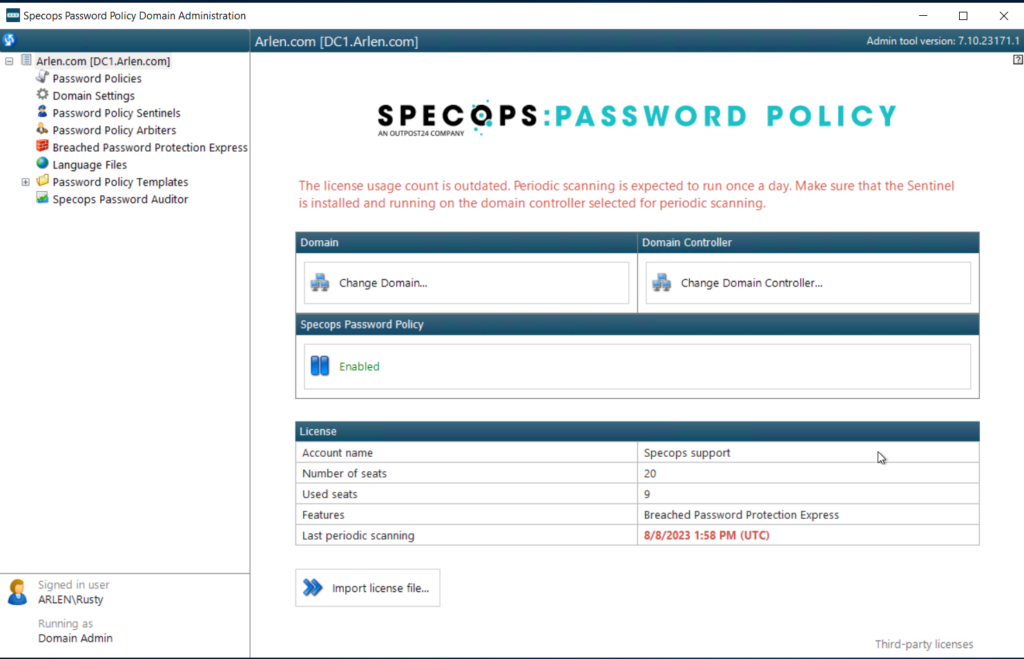Screen dimensions: 1024x659
Task: Open Third-party licenses link
Action: tap(923, 644)
